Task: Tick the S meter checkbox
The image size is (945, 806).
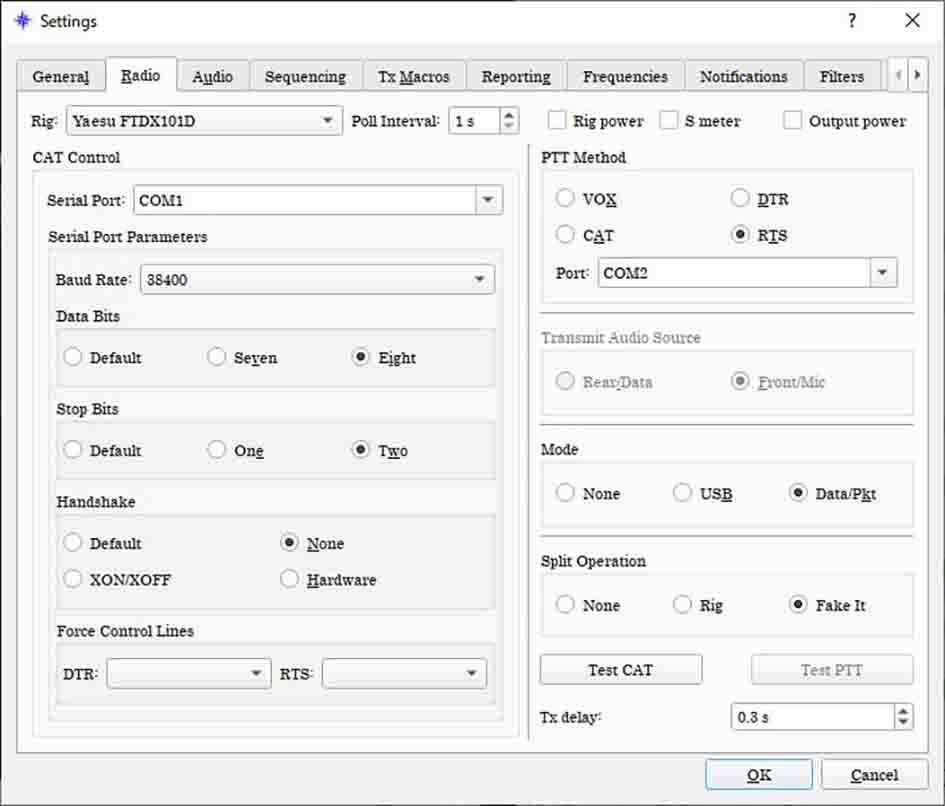Action: (669, 121)
